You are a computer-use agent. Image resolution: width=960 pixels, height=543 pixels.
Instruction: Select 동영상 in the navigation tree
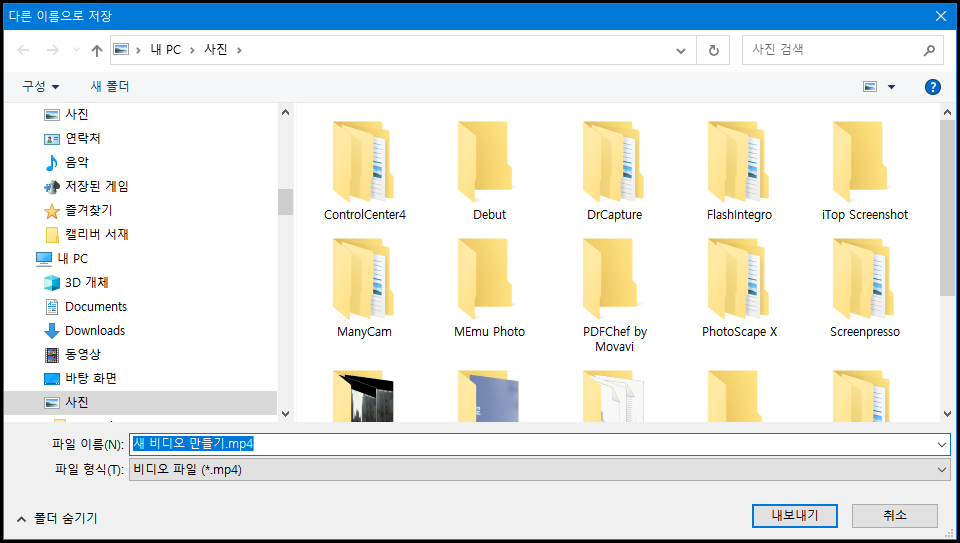click(x=83, y=354)
